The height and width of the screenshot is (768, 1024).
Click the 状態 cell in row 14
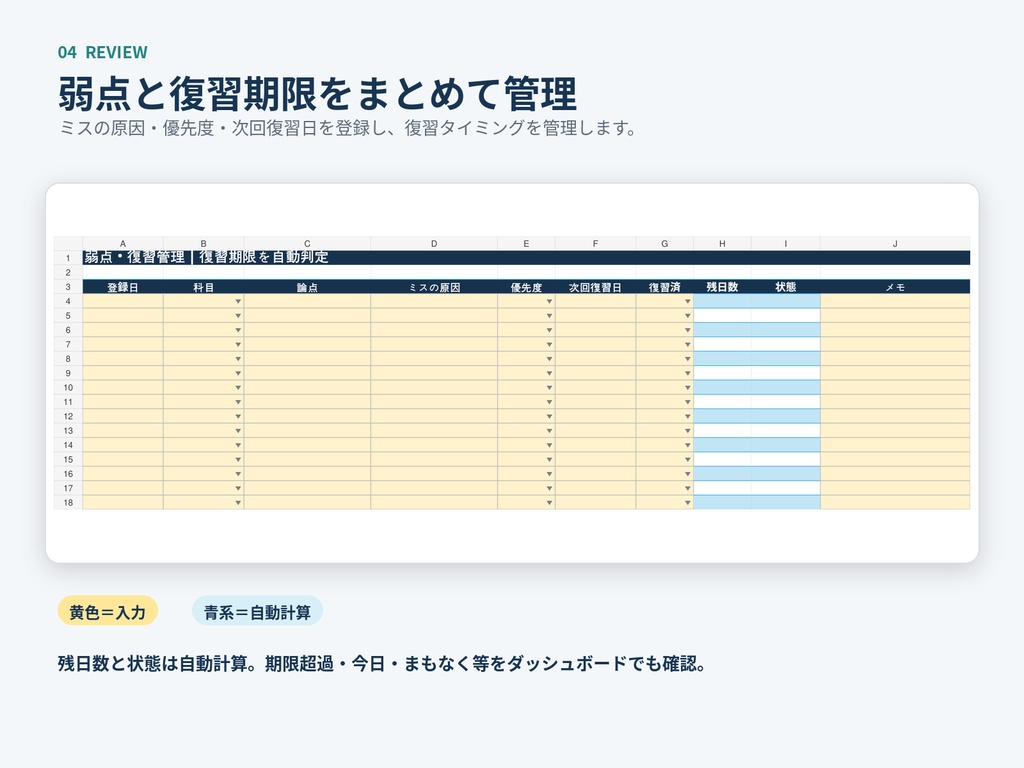point(786,445)
